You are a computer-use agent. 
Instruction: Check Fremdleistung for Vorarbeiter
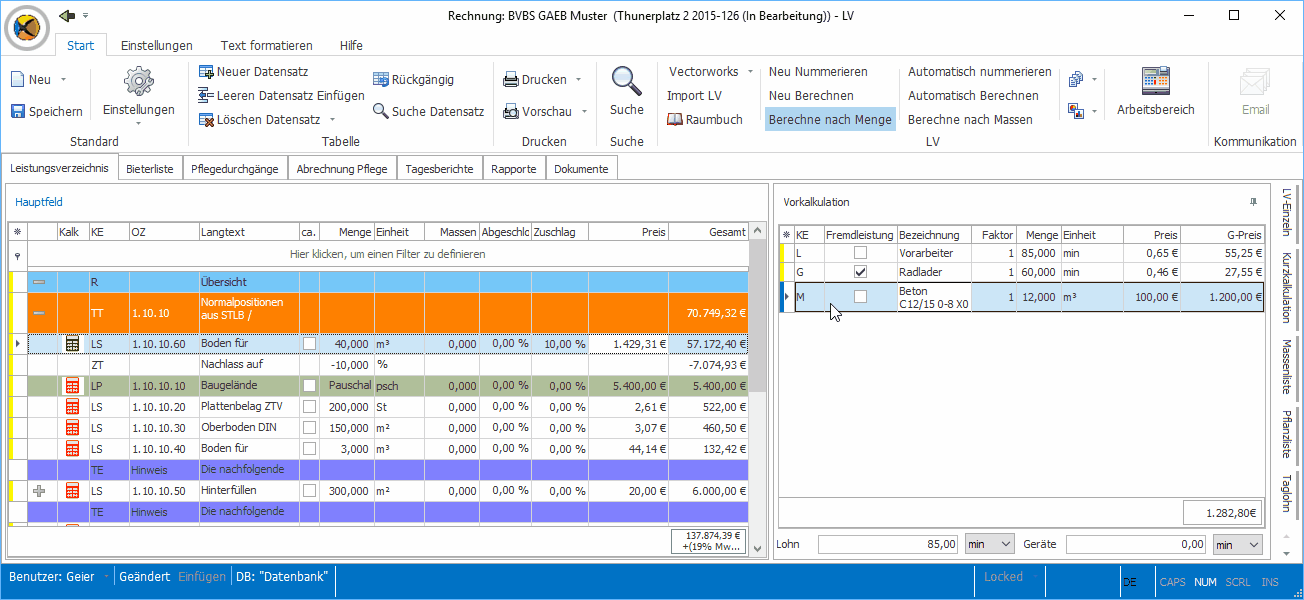point(860,253)
